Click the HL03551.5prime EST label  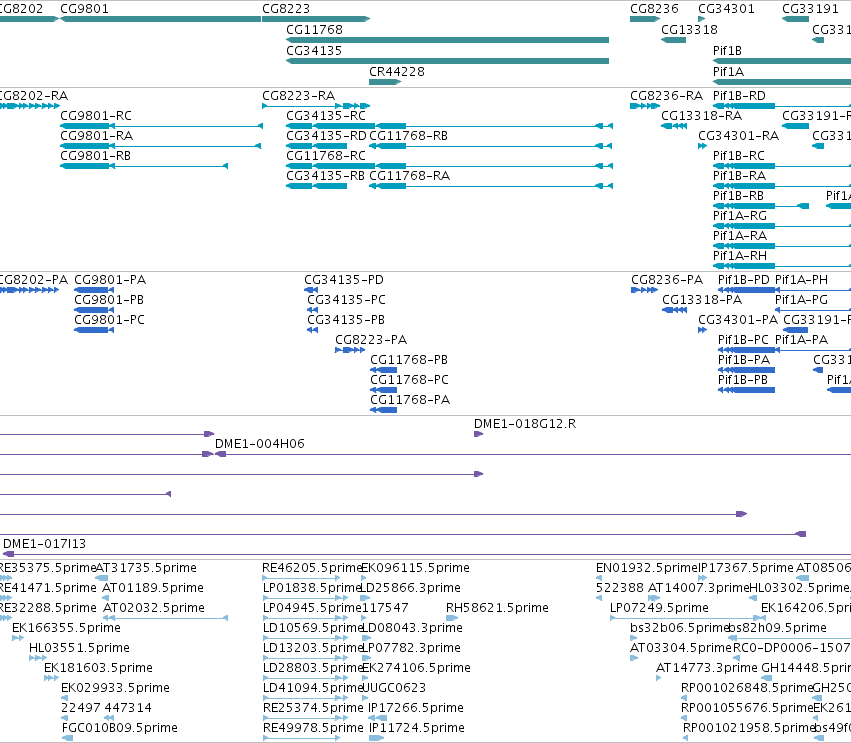(x=79, y=648)
